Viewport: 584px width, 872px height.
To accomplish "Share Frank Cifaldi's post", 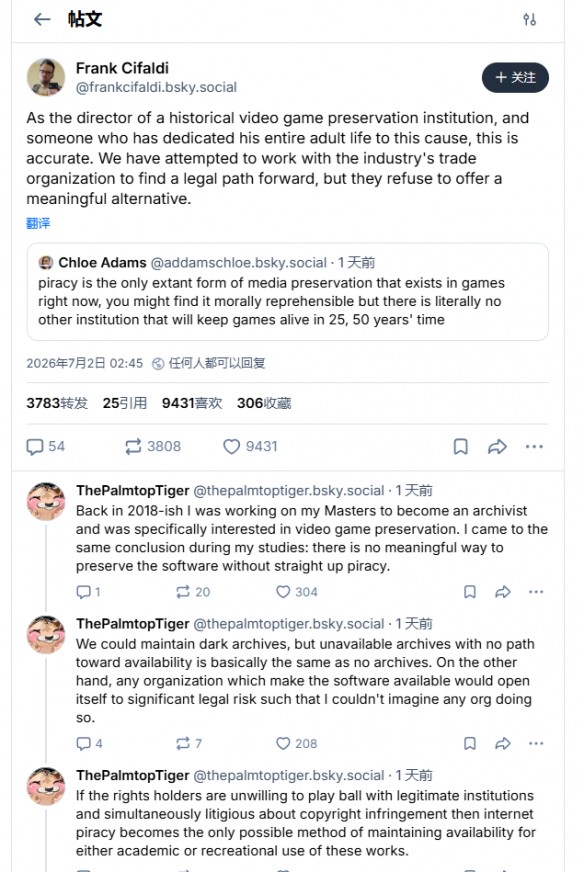I will click(x=497, y=447).
